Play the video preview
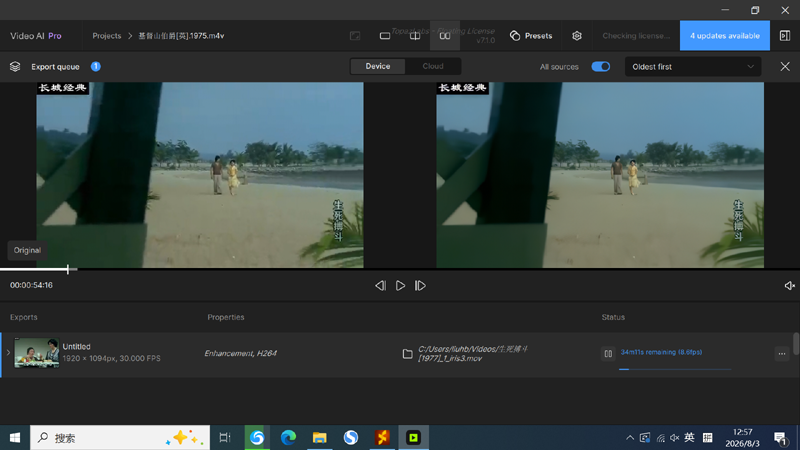 point(401,286)
